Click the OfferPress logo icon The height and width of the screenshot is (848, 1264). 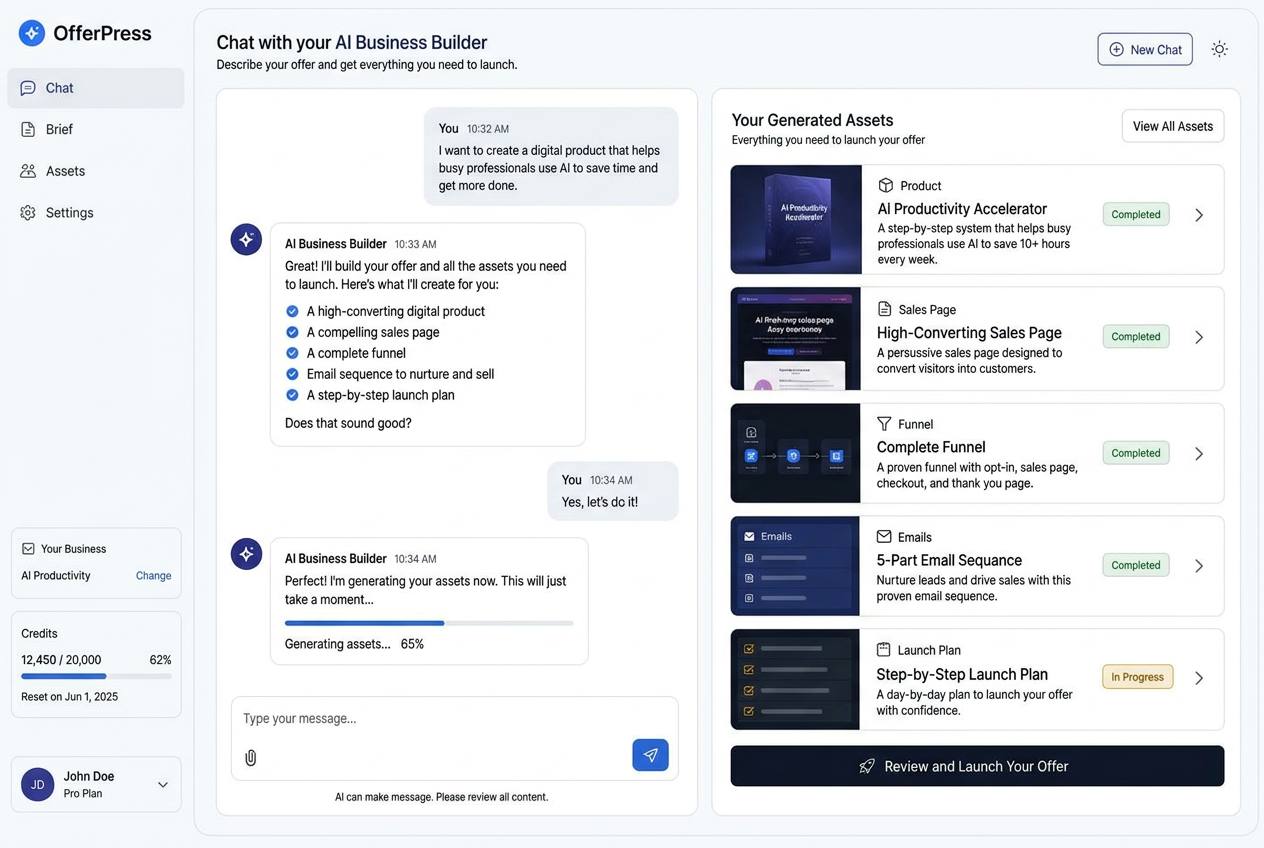tap(32, 33)
